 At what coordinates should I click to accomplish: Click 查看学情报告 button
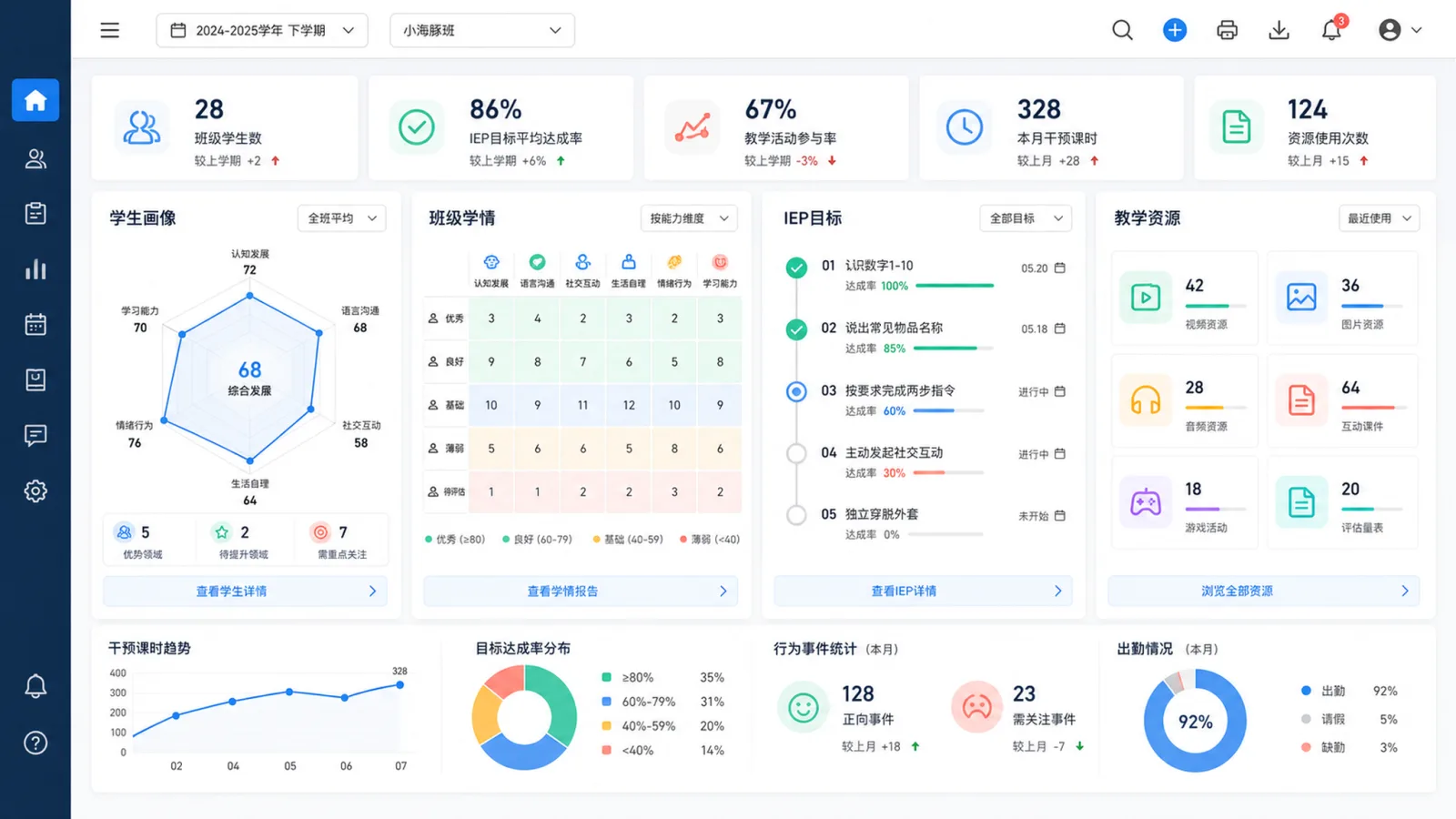pos(581,591)
